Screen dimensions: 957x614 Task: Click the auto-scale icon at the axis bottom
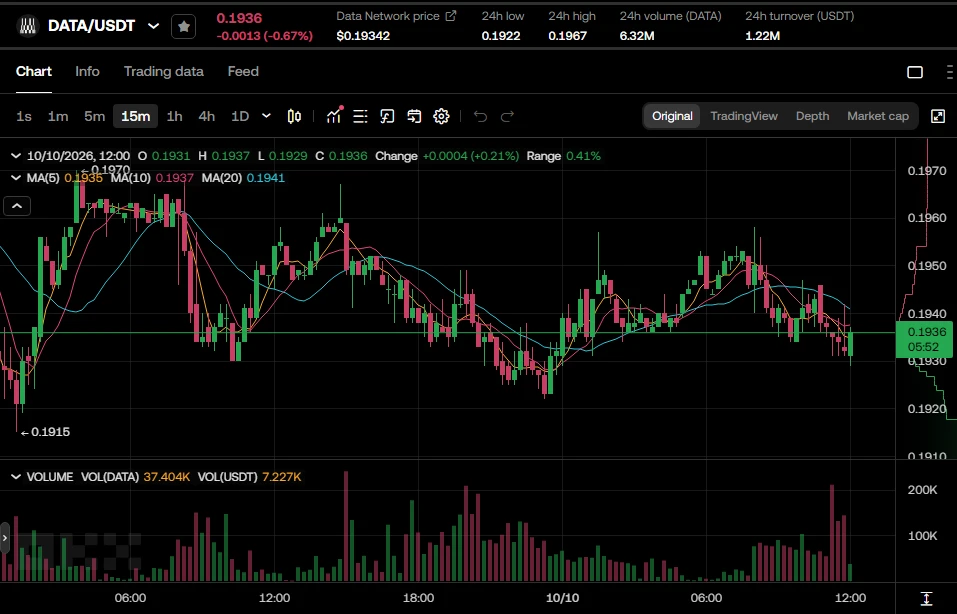pyautogui.click(x=926, y=598)
